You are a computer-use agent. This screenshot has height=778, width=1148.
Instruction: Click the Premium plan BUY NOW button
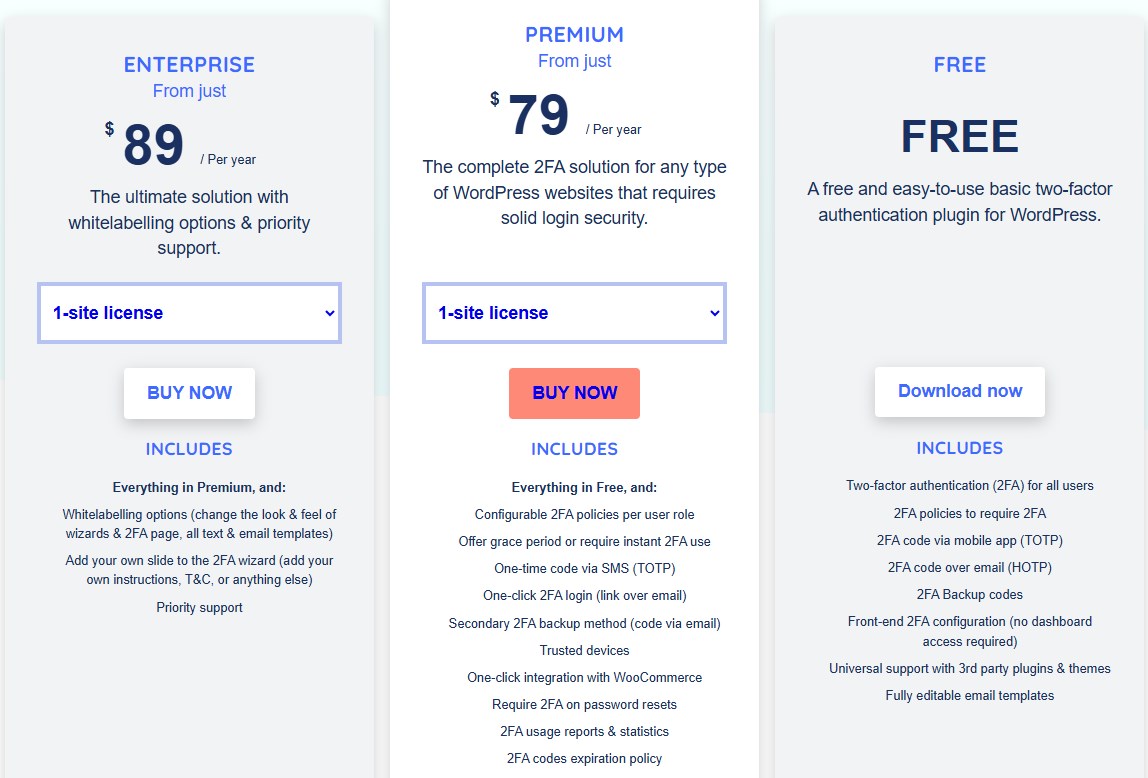[574, 393]
